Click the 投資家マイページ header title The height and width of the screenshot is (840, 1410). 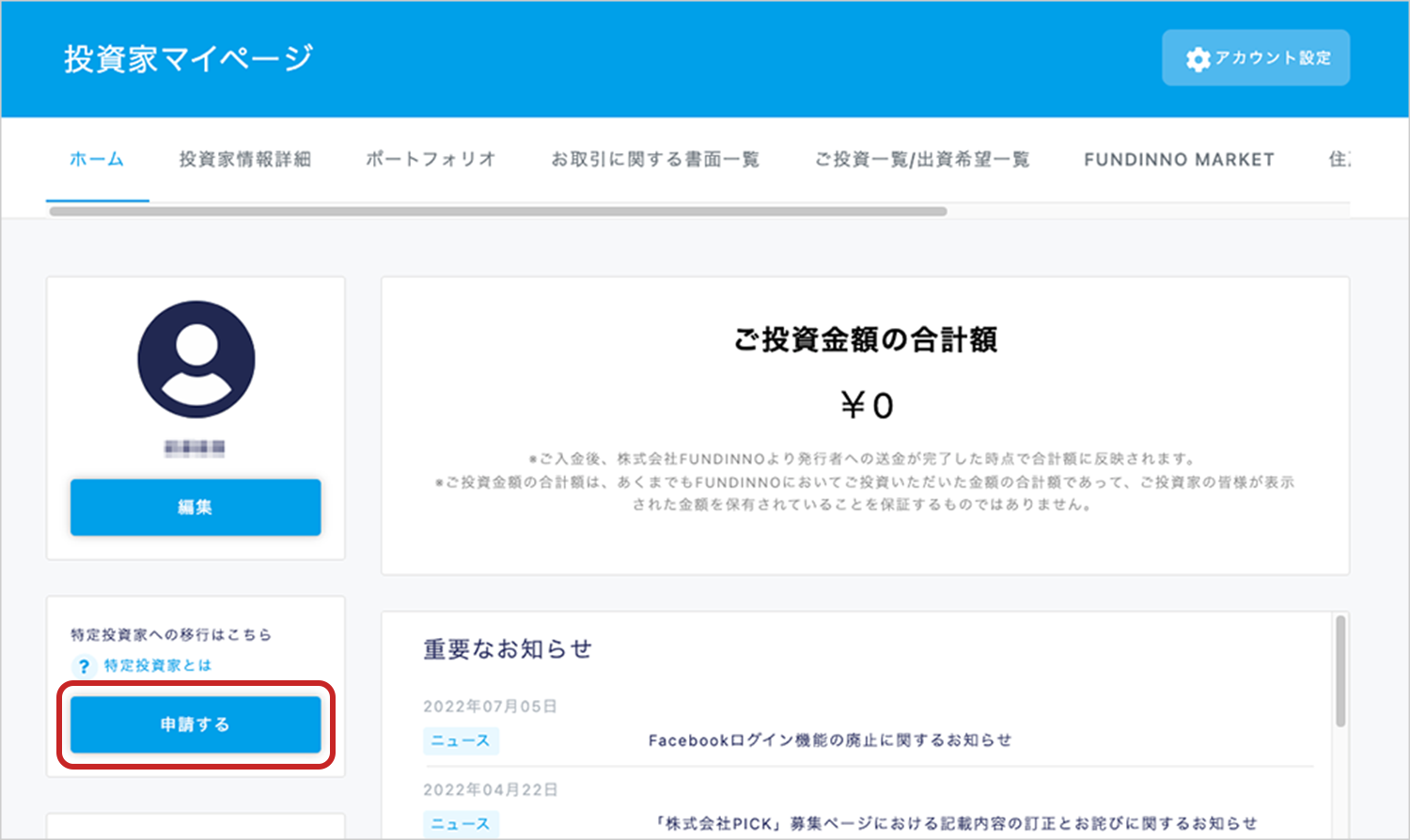pos(188,59)
